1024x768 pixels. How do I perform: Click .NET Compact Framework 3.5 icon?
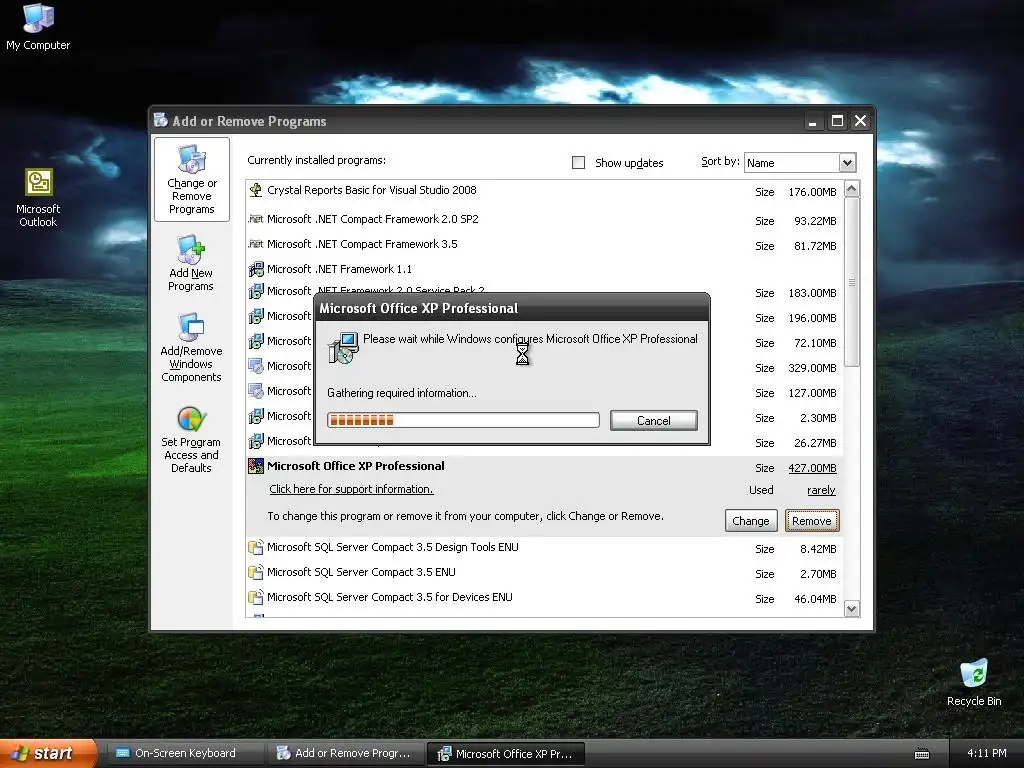point(255,244)
